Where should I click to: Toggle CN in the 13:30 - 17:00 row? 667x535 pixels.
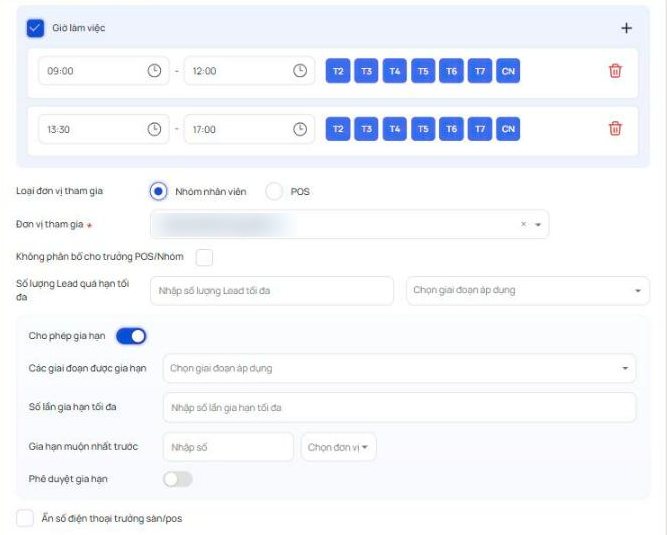(x=508, y=129)
